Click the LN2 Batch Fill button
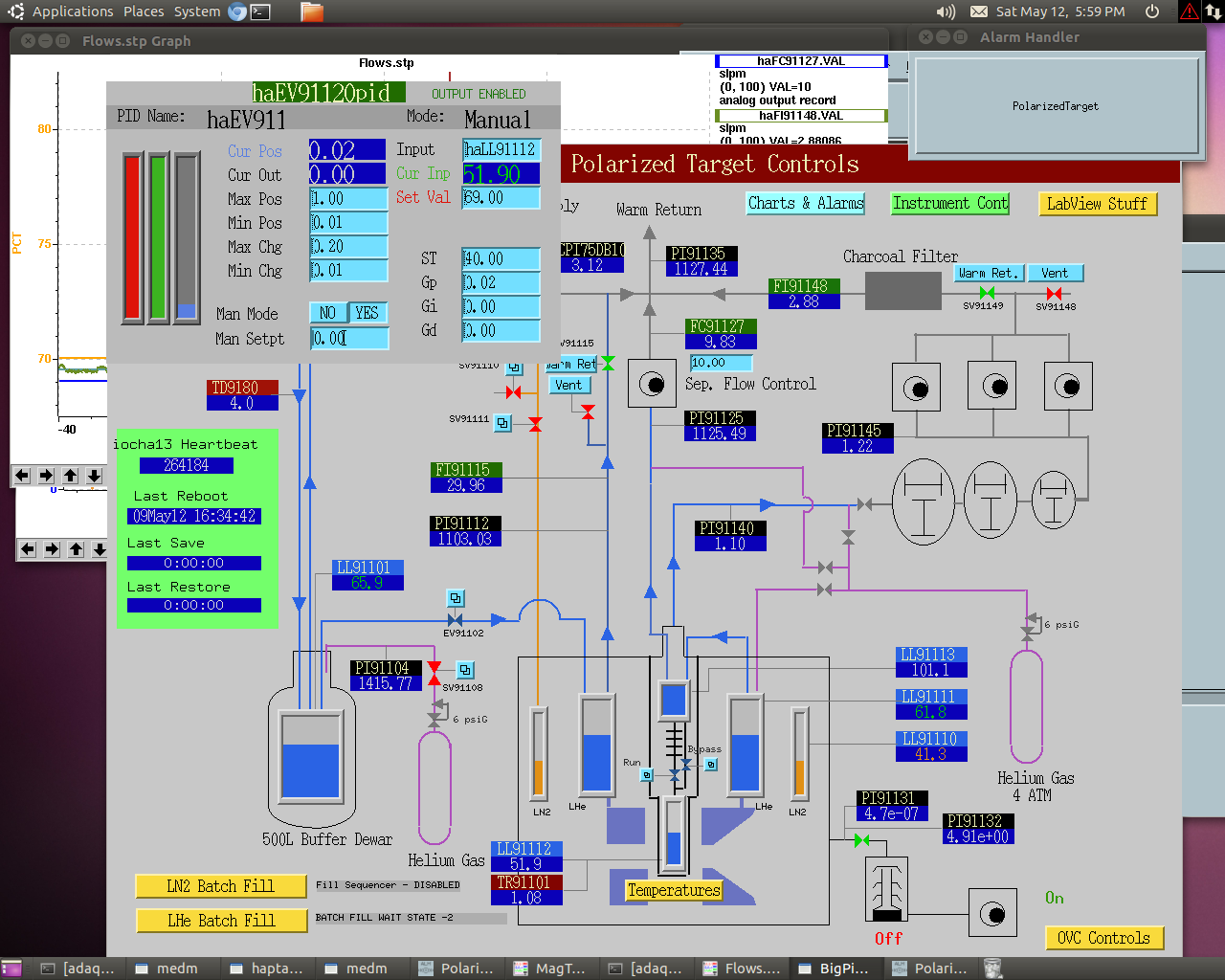The width and height of the screenshot is (1225, 980). (221, 886)
